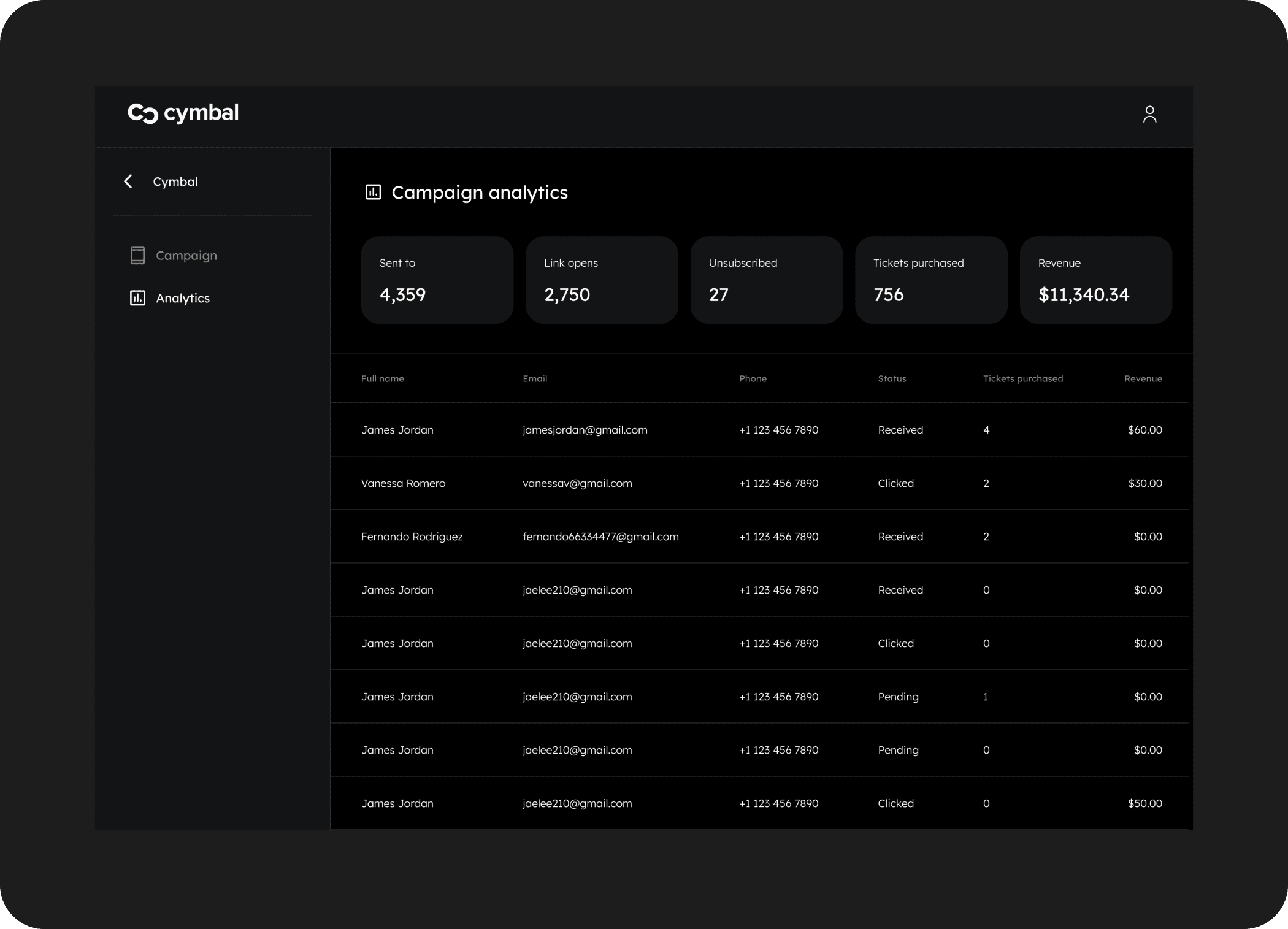This screenshot has height=929, width=1288.
Task: Select the Link opens stat card
Action: pyautogui.click(x=601, y=280)
